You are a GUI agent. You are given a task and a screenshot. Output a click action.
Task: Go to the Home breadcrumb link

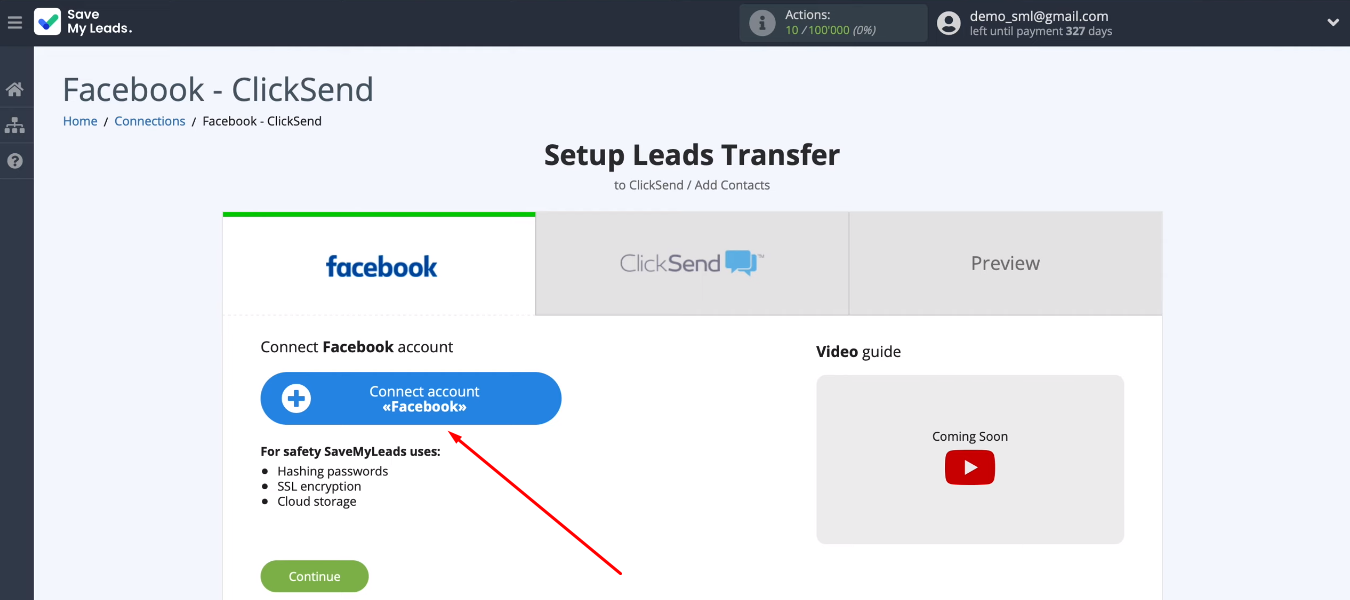[x=80, y=121]
